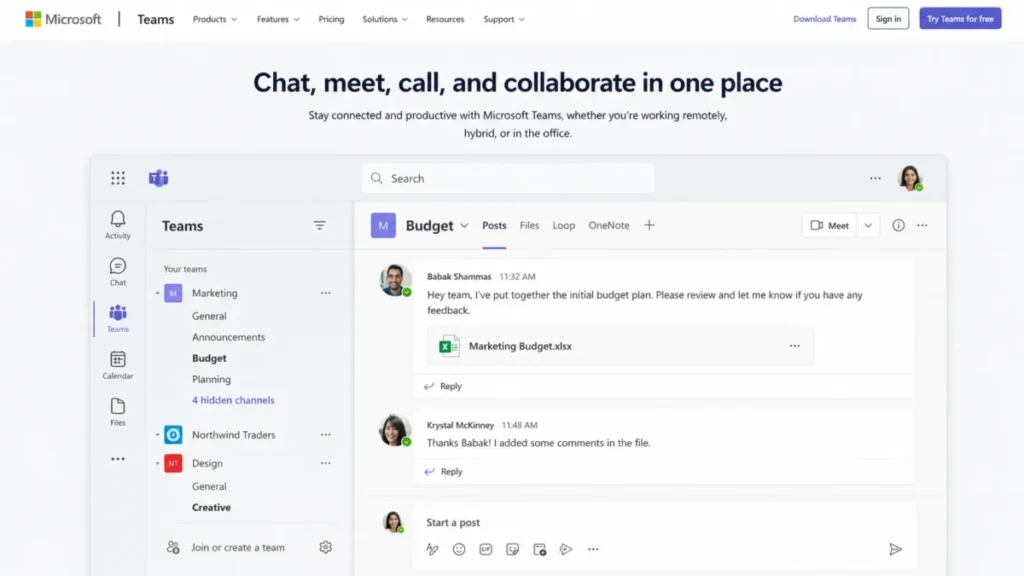Open Activity bell in sidebar

118,224
